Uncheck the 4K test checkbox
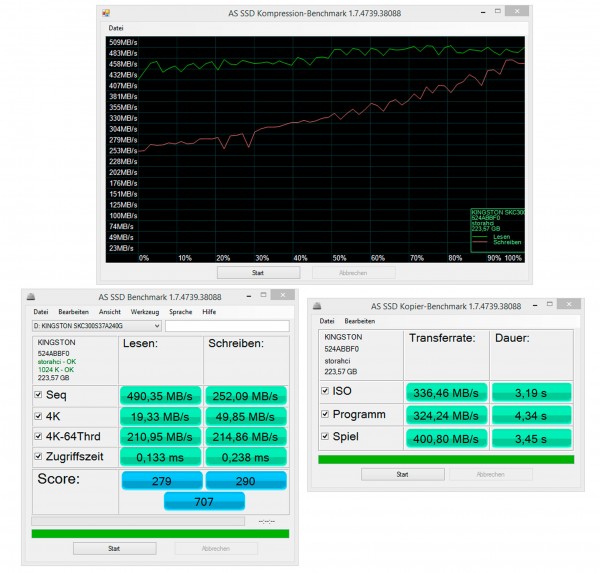 tap(38, 416)
